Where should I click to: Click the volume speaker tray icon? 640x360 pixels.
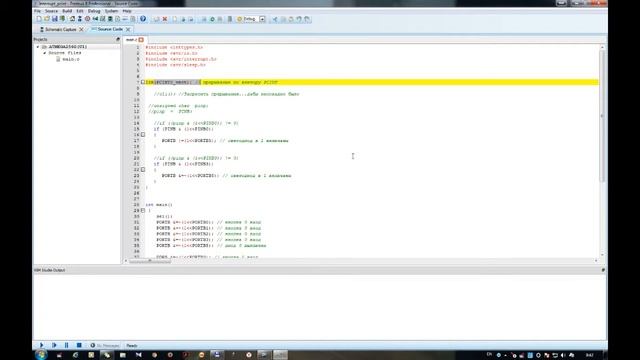[563, 355]
